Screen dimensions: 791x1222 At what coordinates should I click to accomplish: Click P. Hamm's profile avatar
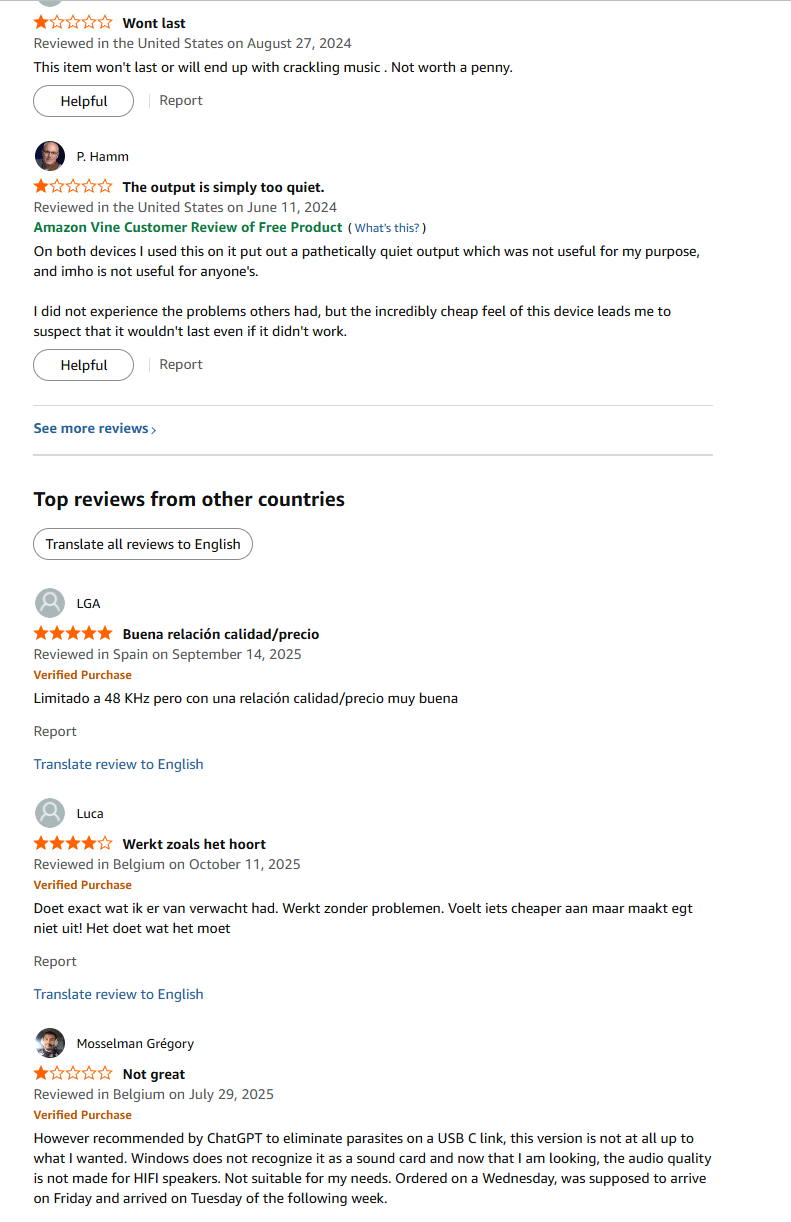click(x=49, y=156)
